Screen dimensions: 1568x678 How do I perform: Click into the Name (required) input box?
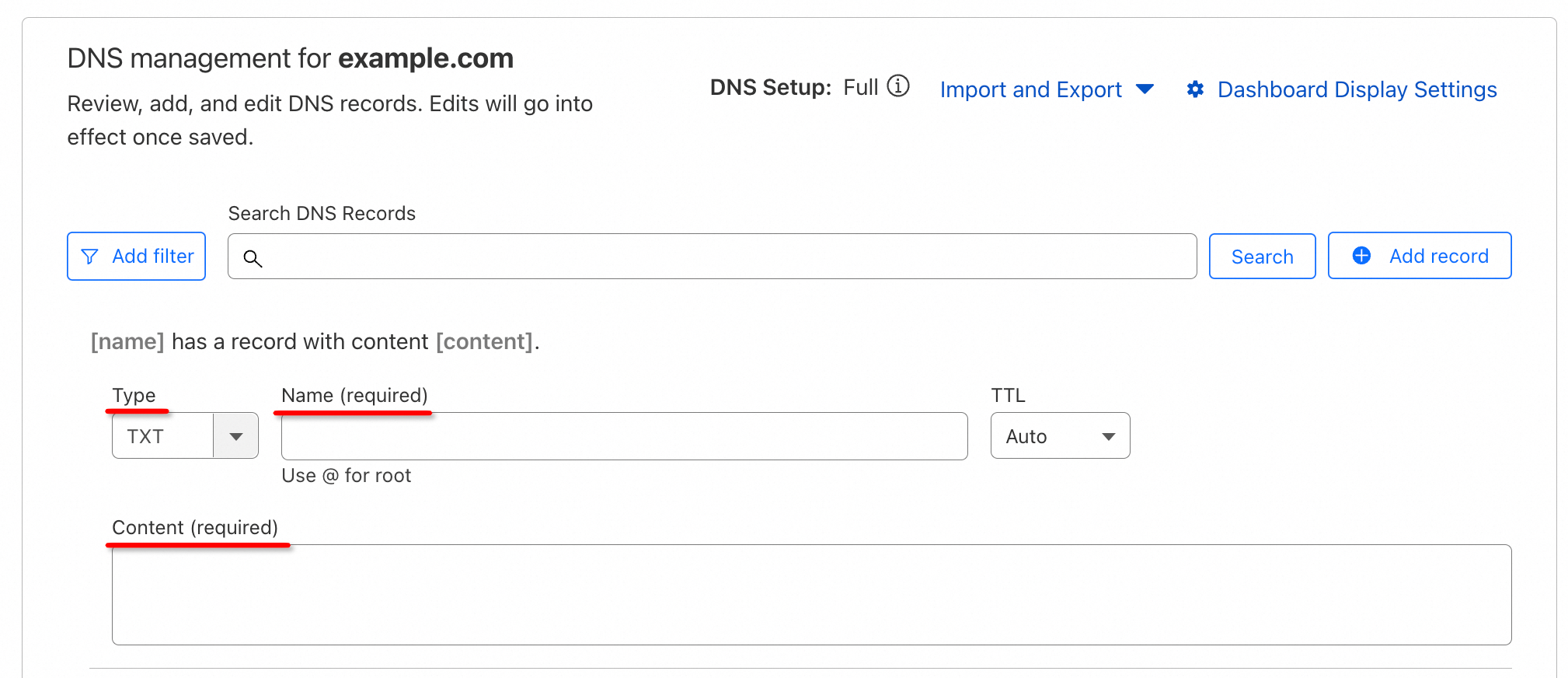click(x=624, y=436)
